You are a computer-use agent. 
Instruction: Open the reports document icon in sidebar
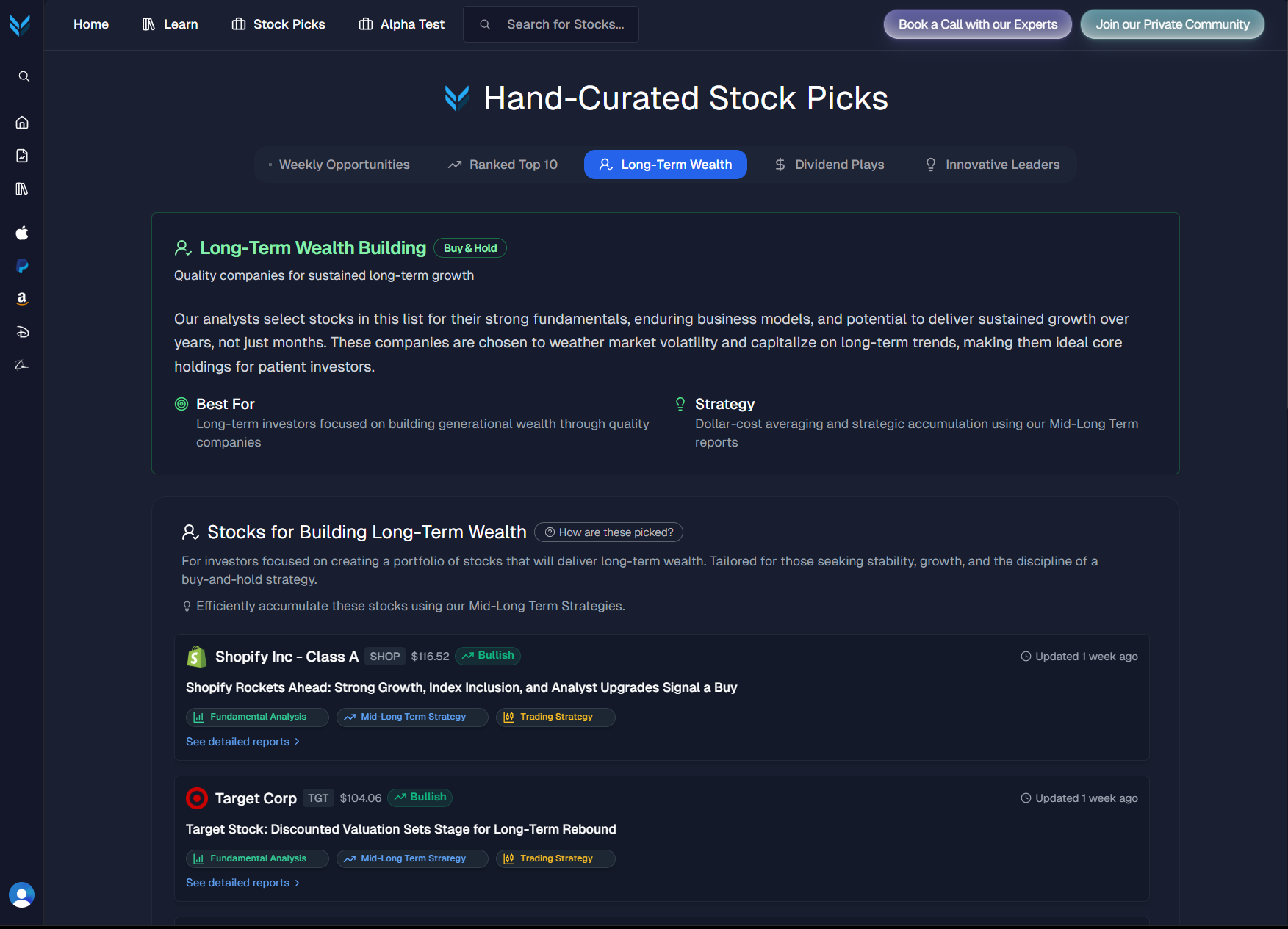pyautogui.click(x=23, y=156)
